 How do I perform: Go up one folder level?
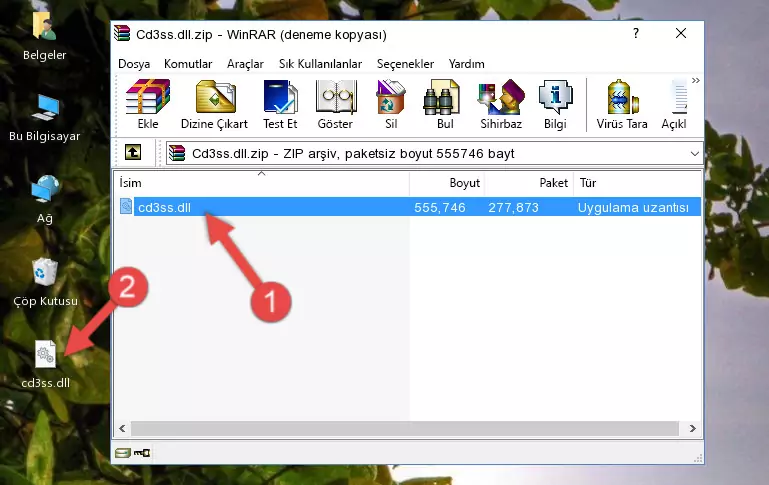pos(133,153)
